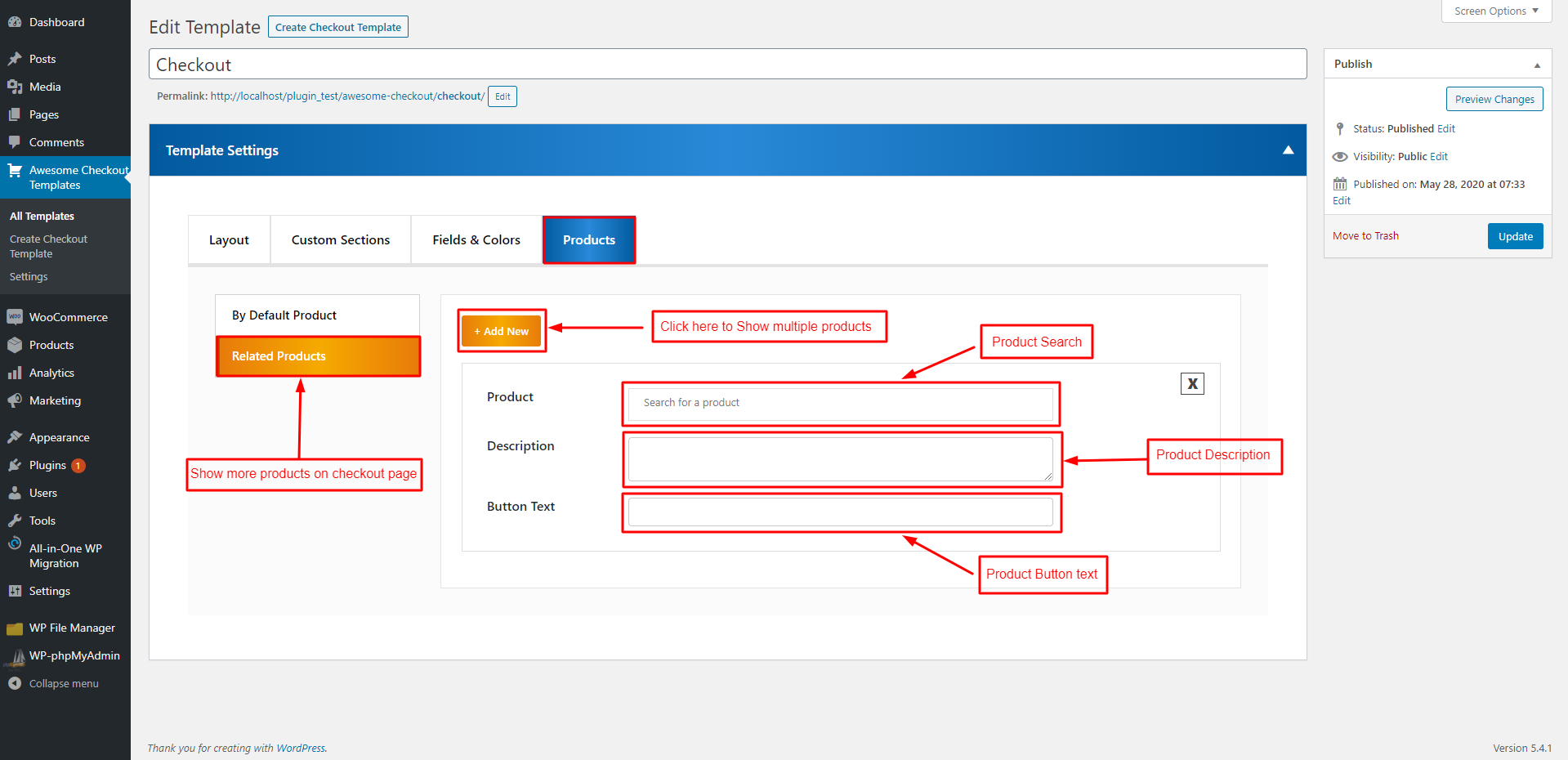Click the Media icon in sidebar
Image resolution: width=1568 pixels, height=760 pixels.
[x=15, y=87]
